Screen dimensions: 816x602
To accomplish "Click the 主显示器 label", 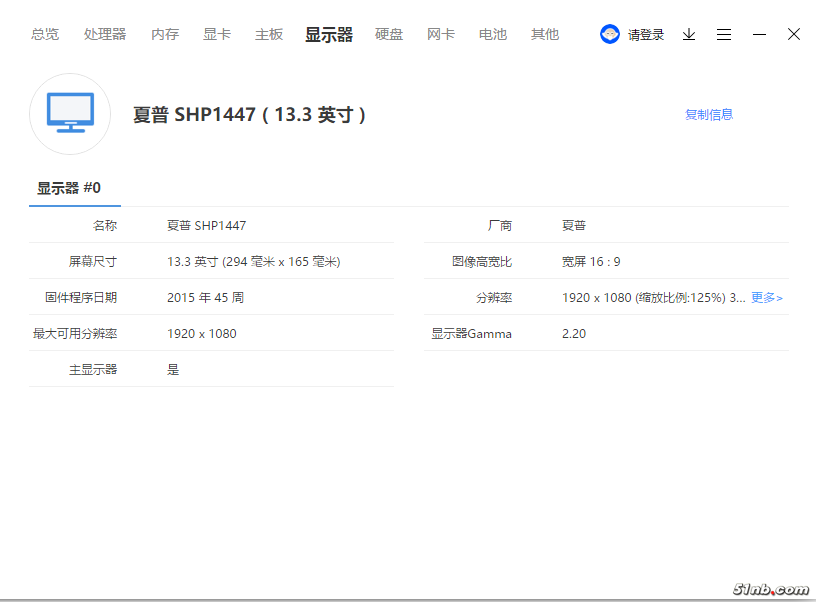I will (x=93, y=369).
